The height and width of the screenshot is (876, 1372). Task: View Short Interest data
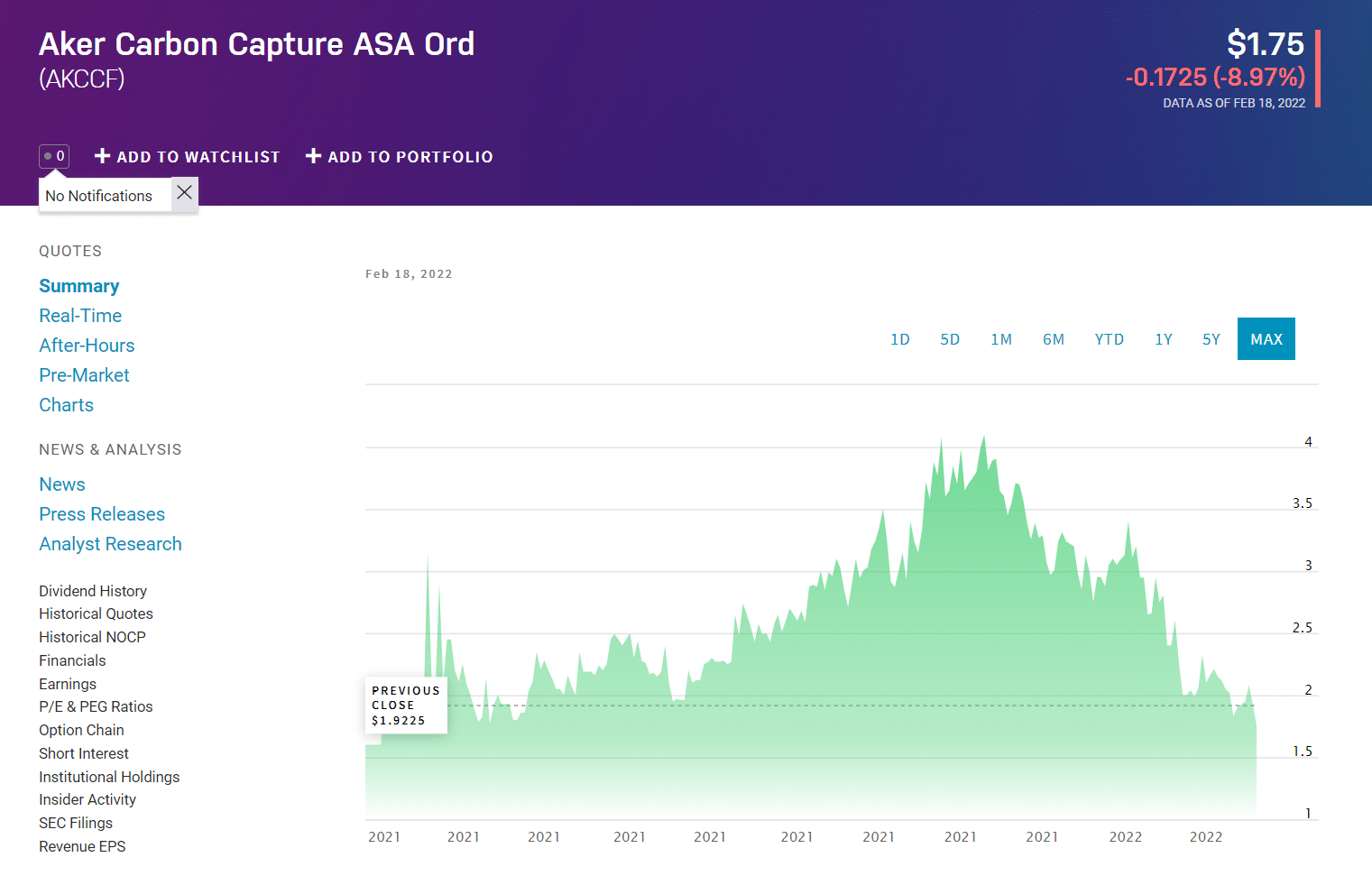pos(84,753)
